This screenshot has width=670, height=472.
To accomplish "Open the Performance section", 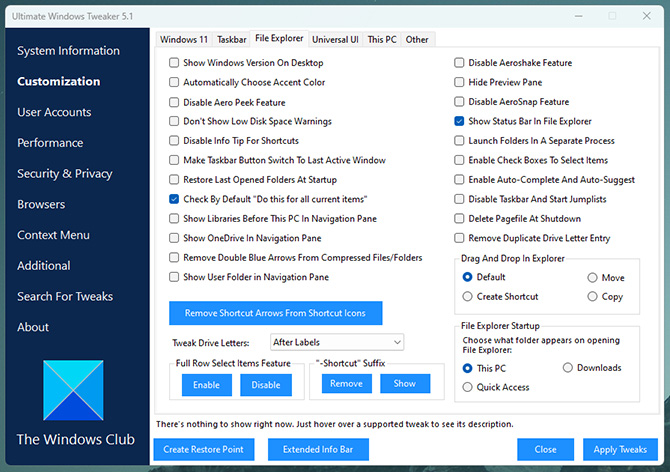I will [x=50, y=143].
